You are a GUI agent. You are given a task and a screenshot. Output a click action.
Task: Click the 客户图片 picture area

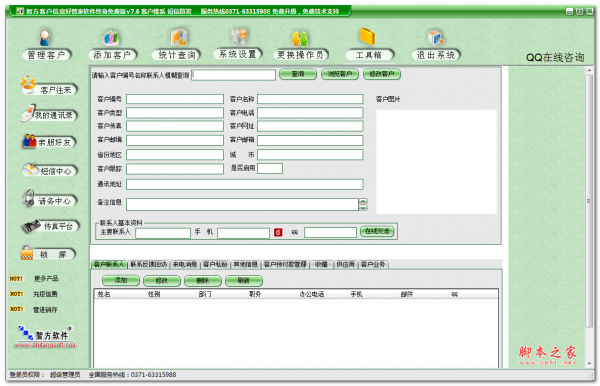click(436, 161)
